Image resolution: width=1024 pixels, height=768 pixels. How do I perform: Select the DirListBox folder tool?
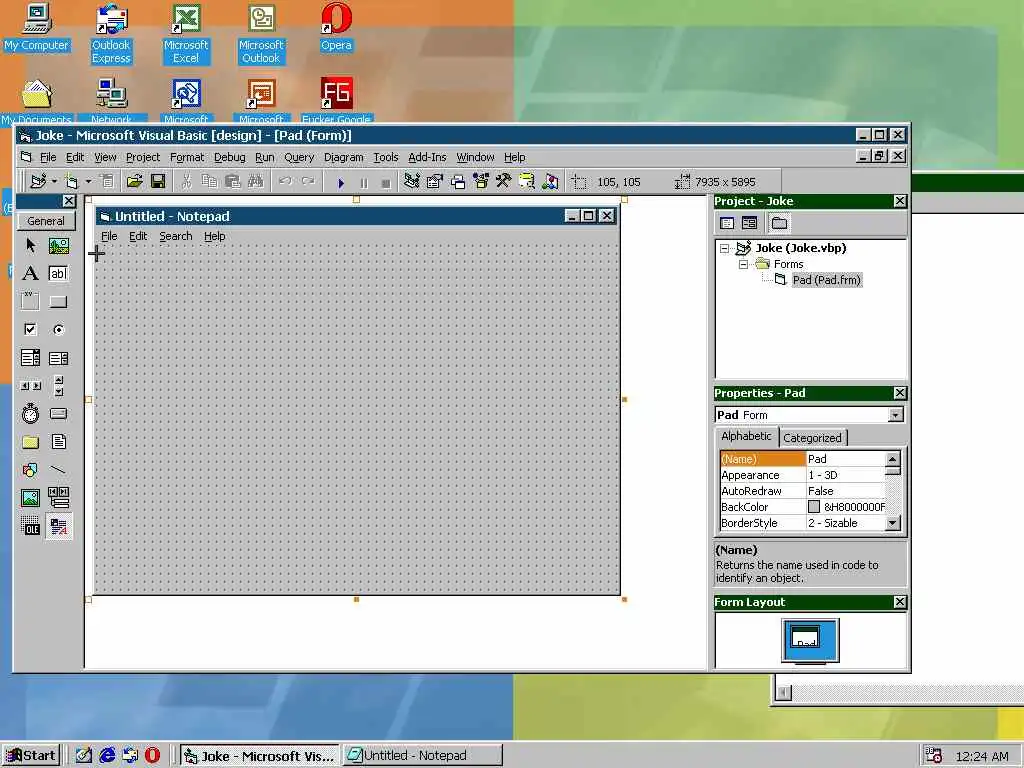click(30, 442)
